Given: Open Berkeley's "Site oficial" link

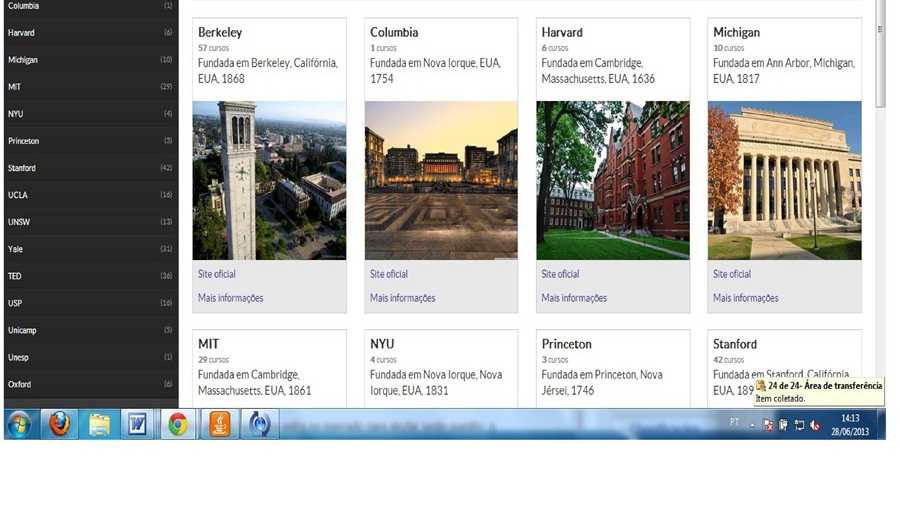Looking at the screenshot, I should click(217, 274).
